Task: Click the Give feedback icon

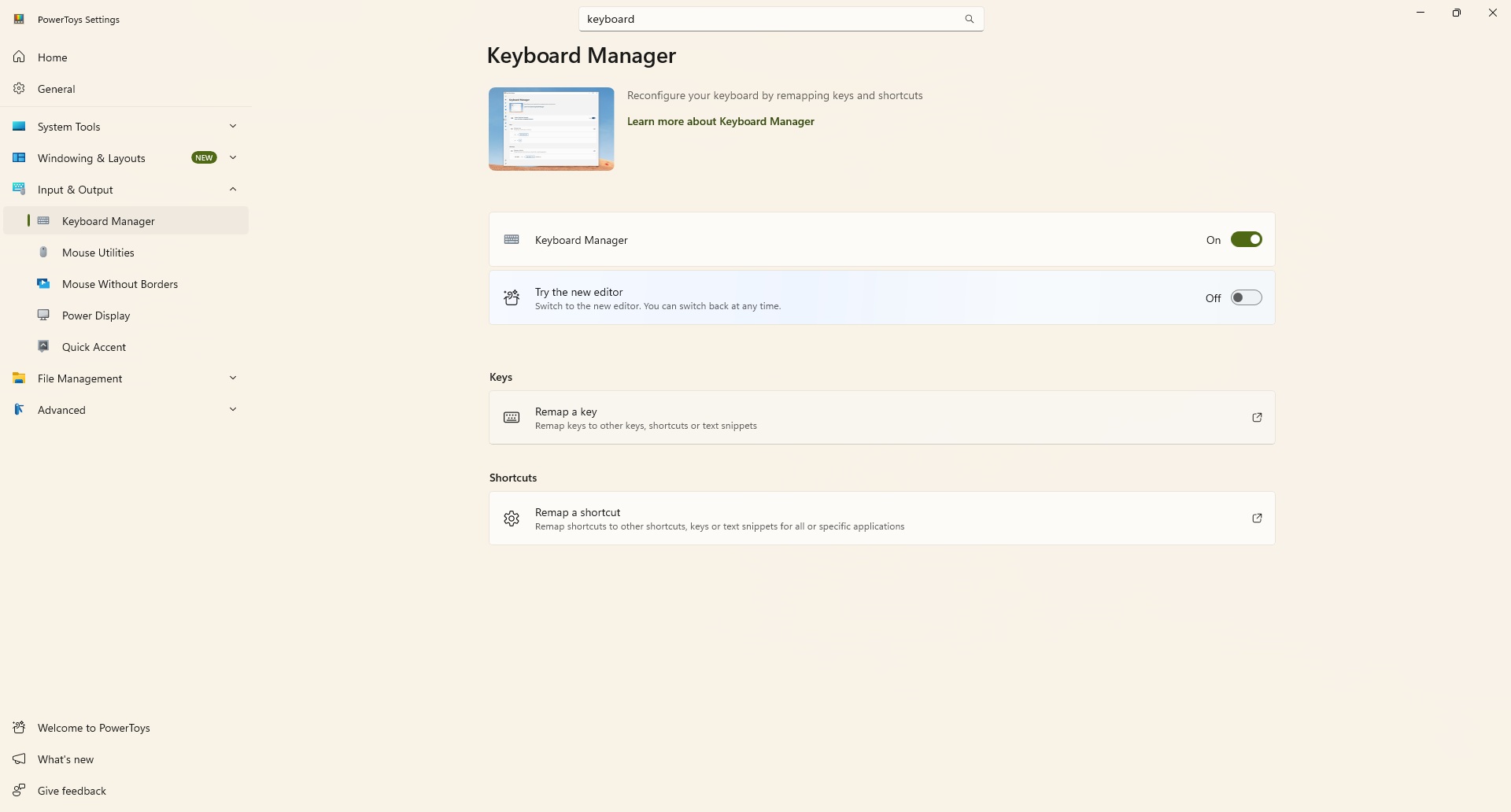Action: pyautogui.click(x=19, y=791)
